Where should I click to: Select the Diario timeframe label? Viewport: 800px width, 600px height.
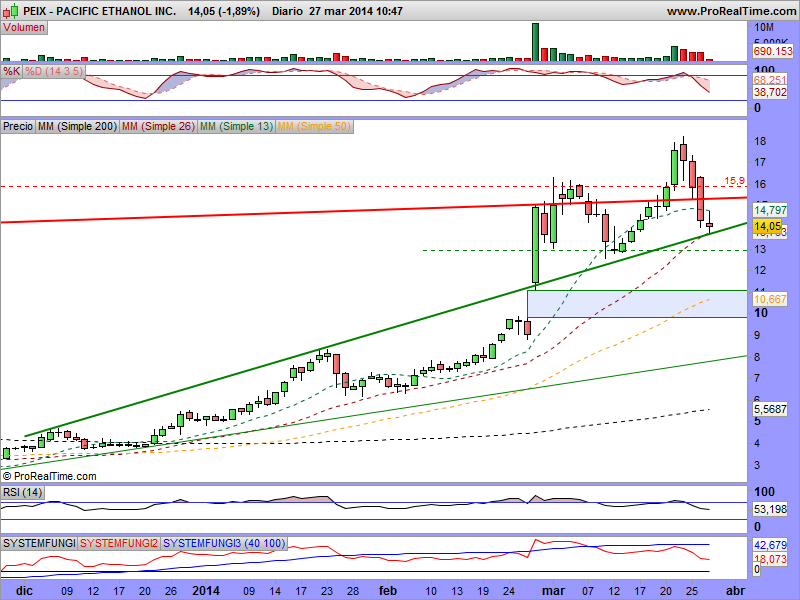click(287, 11)
